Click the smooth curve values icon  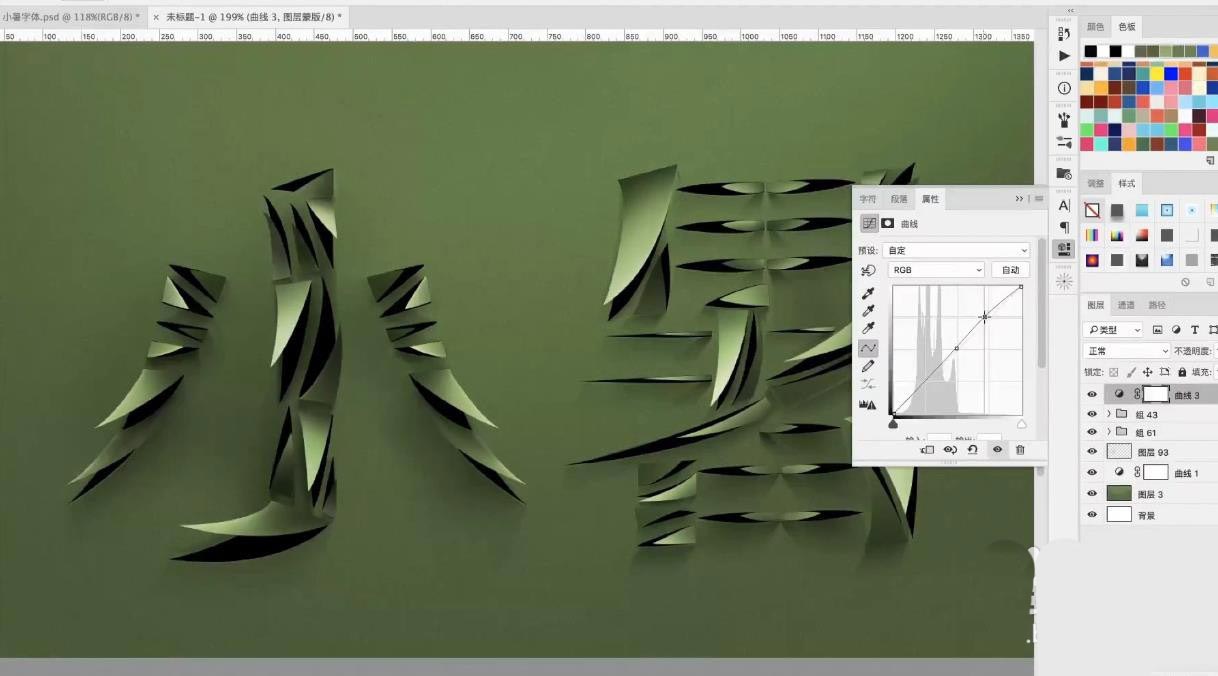(868, 385)
